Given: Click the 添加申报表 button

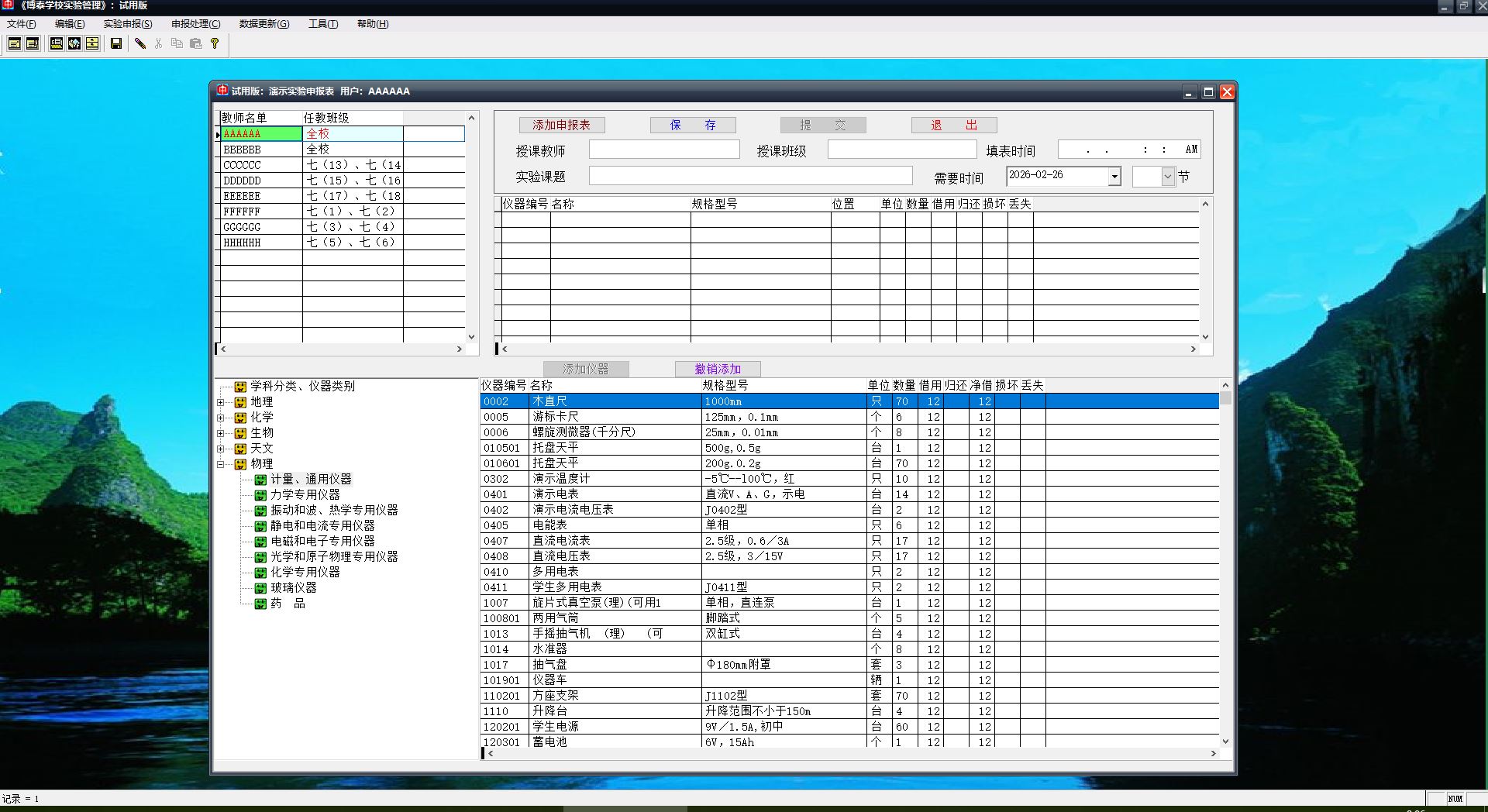Looking at the screenshot, I should [561, 125].
